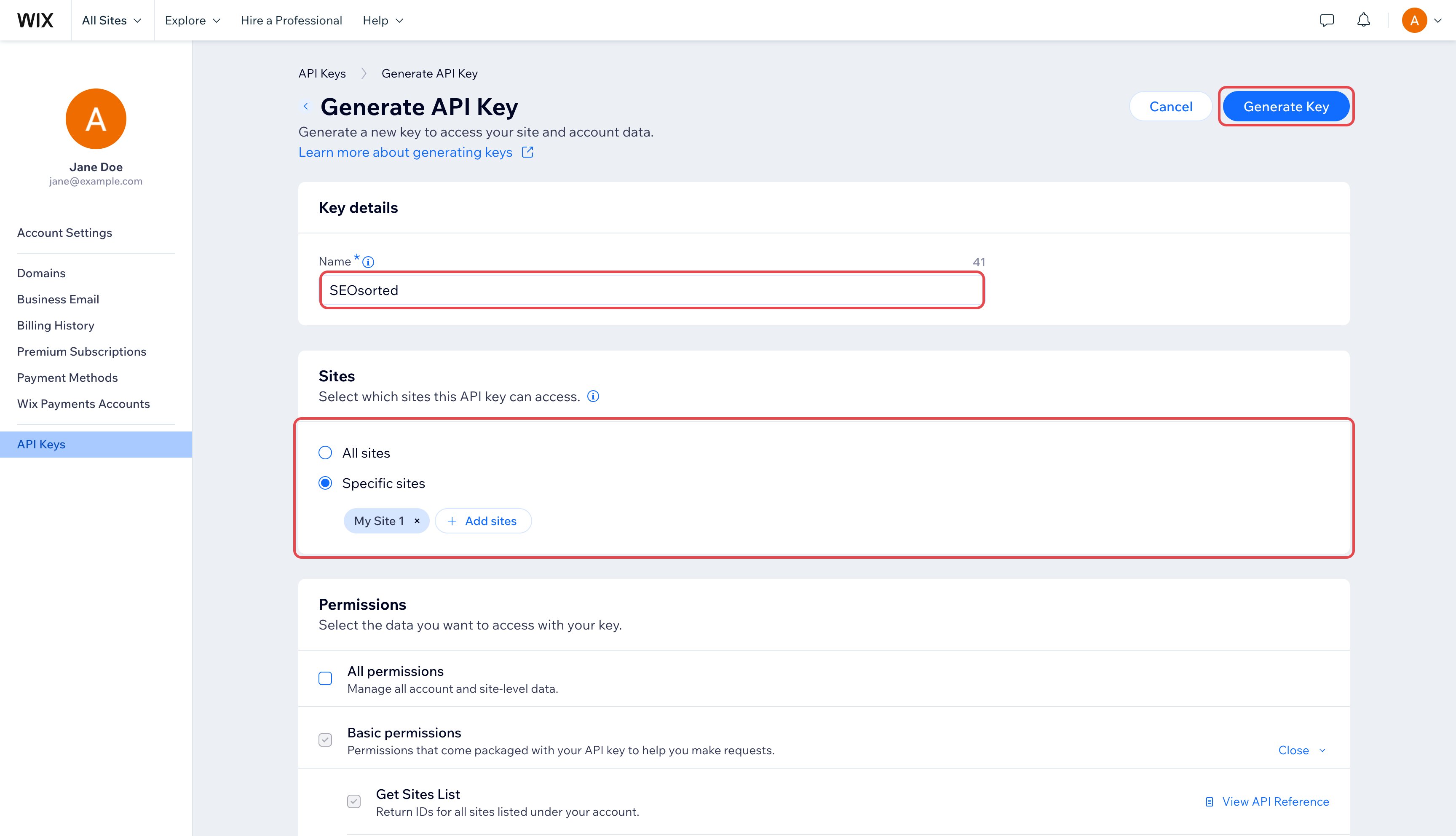Open the notifications bell
This screenshot has width=1456, height=836.
click(1363, 20)
